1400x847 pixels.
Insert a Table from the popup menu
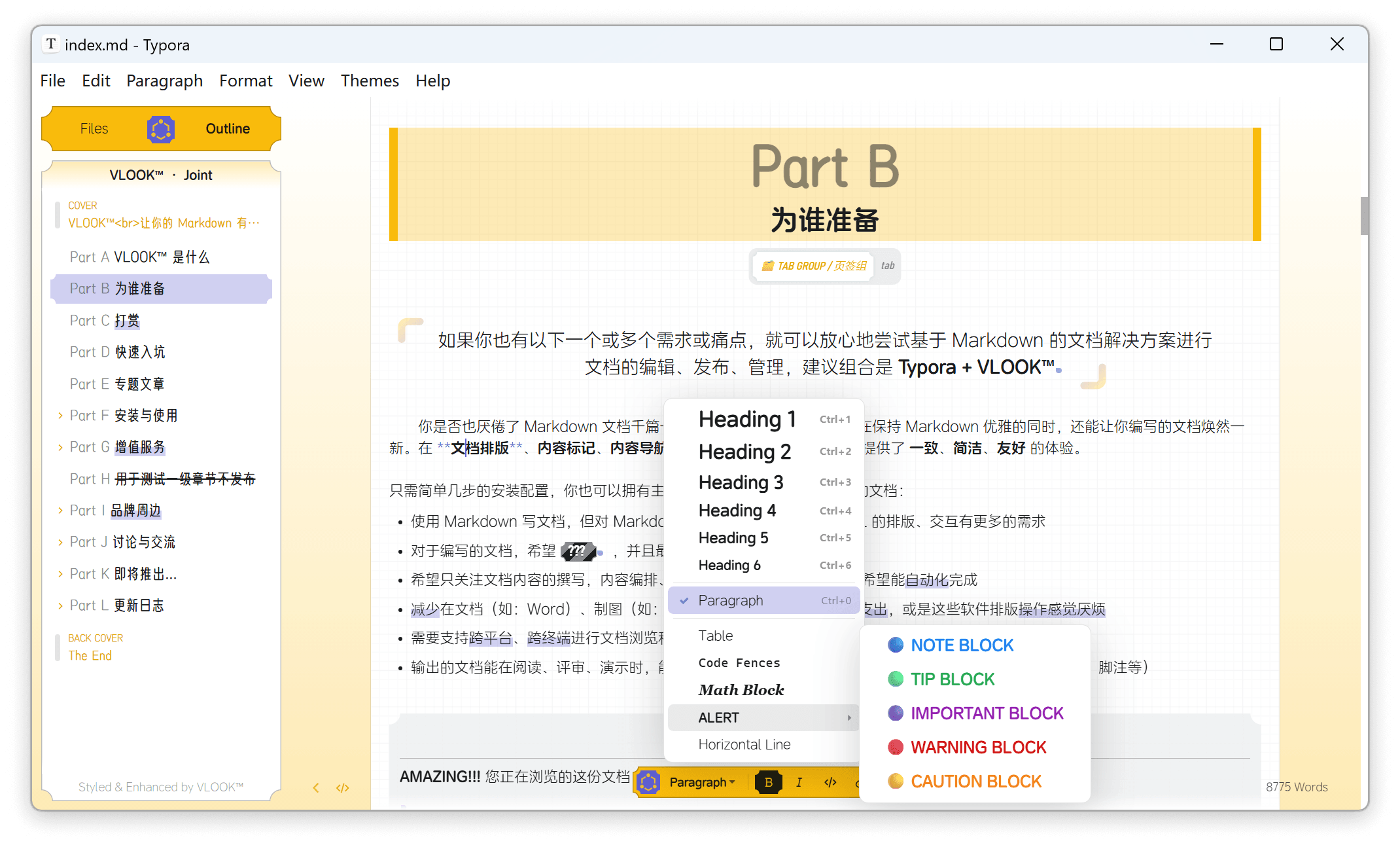pyautogui.click(x=764, y=636)
